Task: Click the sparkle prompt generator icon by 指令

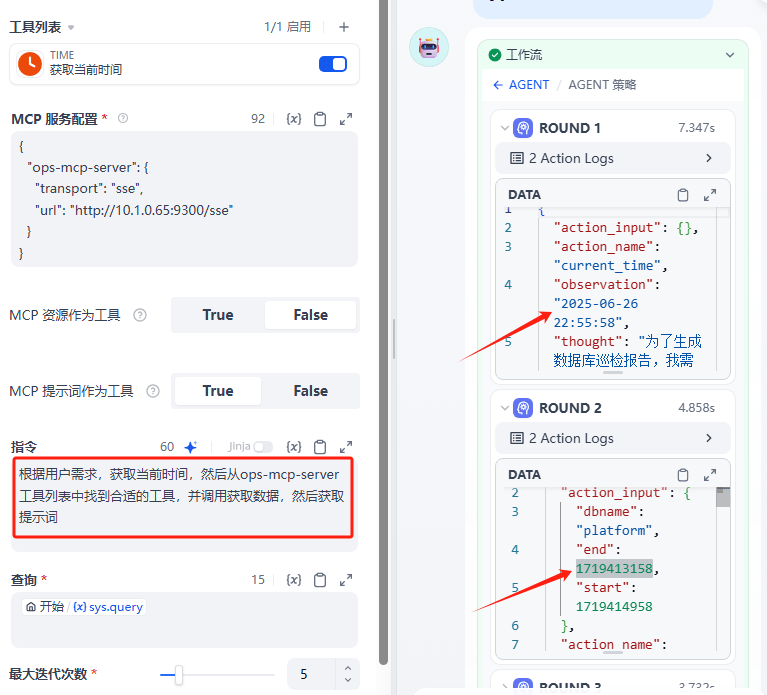Action: tap(190, 447)
